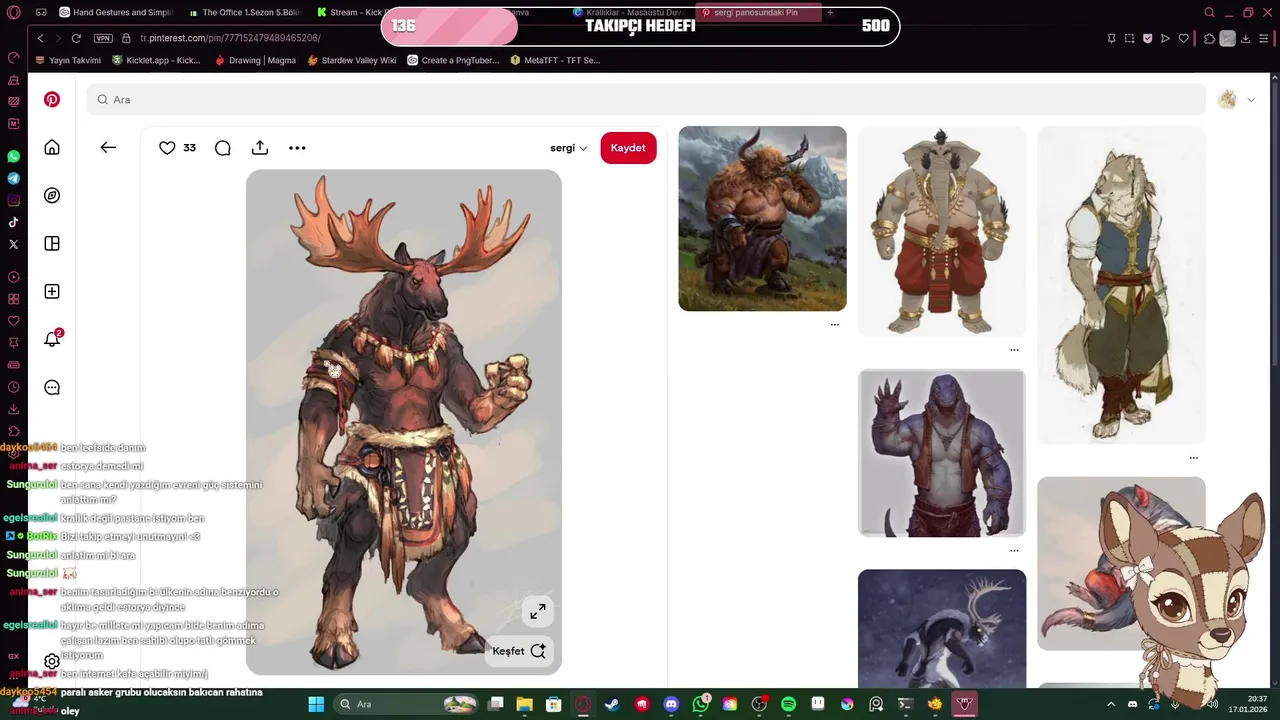Switch to Stream - Kick tab
The width and height of the screenshot is (1280, 720).
point(350,12)
